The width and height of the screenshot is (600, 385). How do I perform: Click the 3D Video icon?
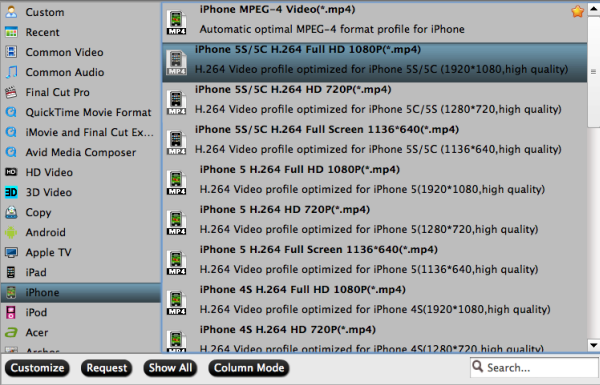(x=11, y=192)
